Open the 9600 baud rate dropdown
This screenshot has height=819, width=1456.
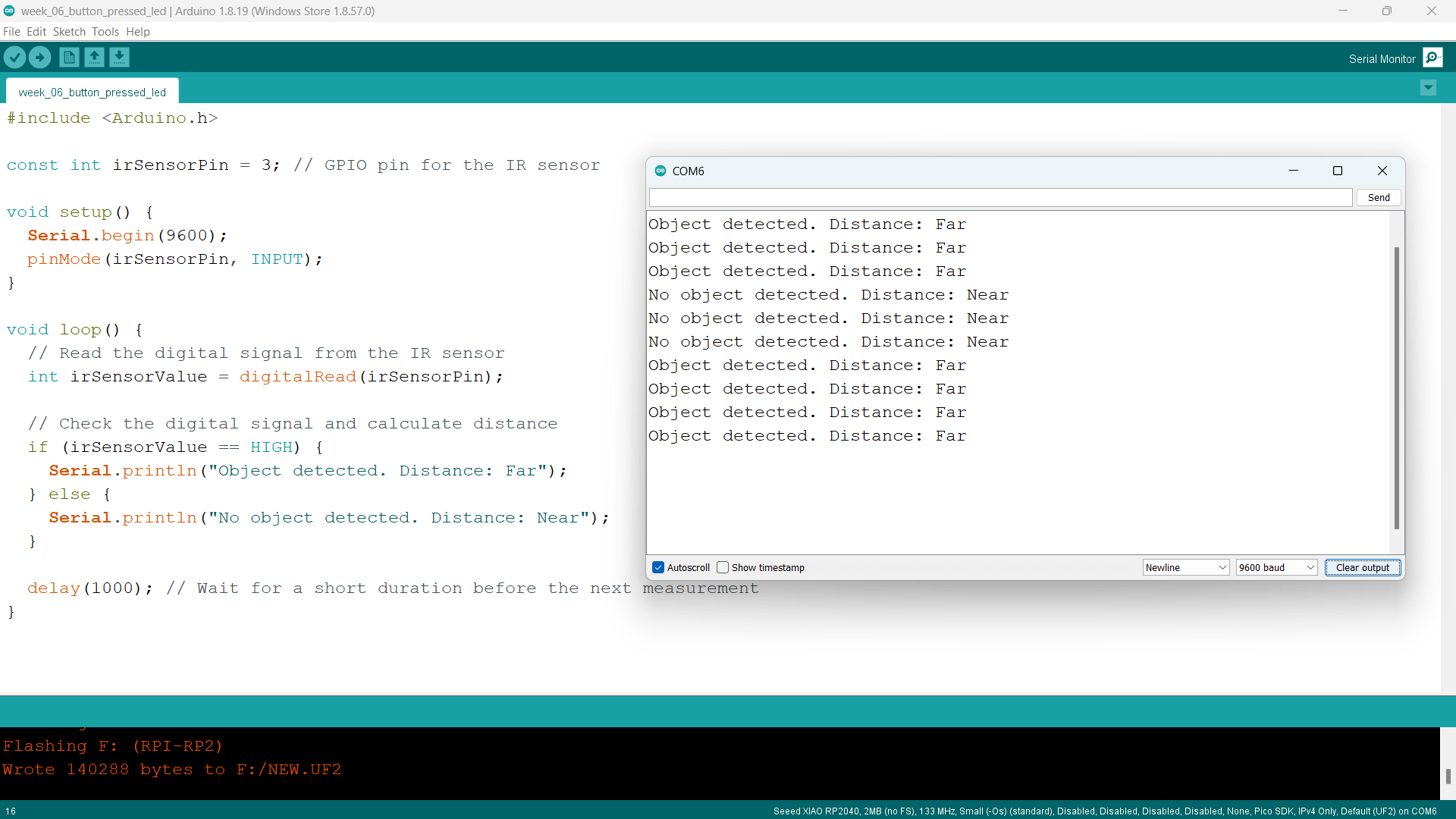1276,567
